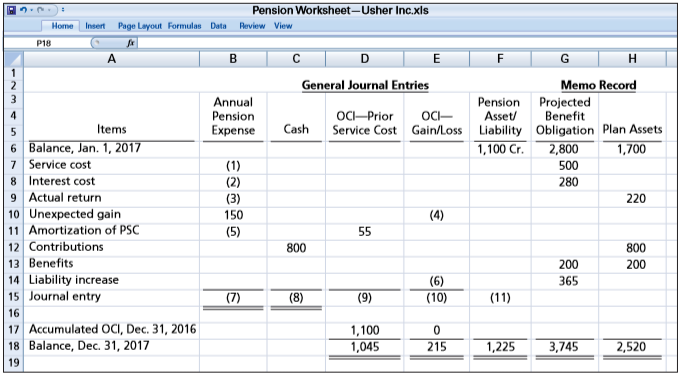Image resolution: width=680 pixels, height=376 pixels.
Task: Select the 2,520 balance cell
Action: click(632, 347)
